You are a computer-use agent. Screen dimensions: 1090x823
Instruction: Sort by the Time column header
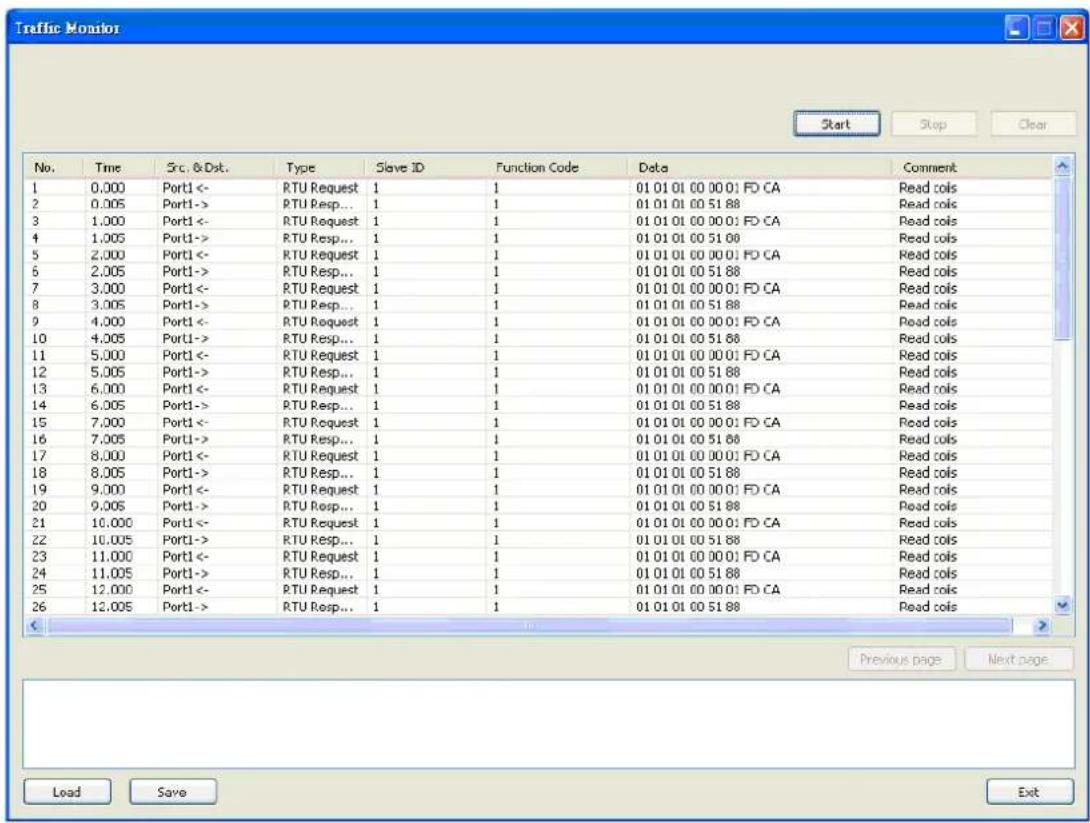(x=118, y=168)
